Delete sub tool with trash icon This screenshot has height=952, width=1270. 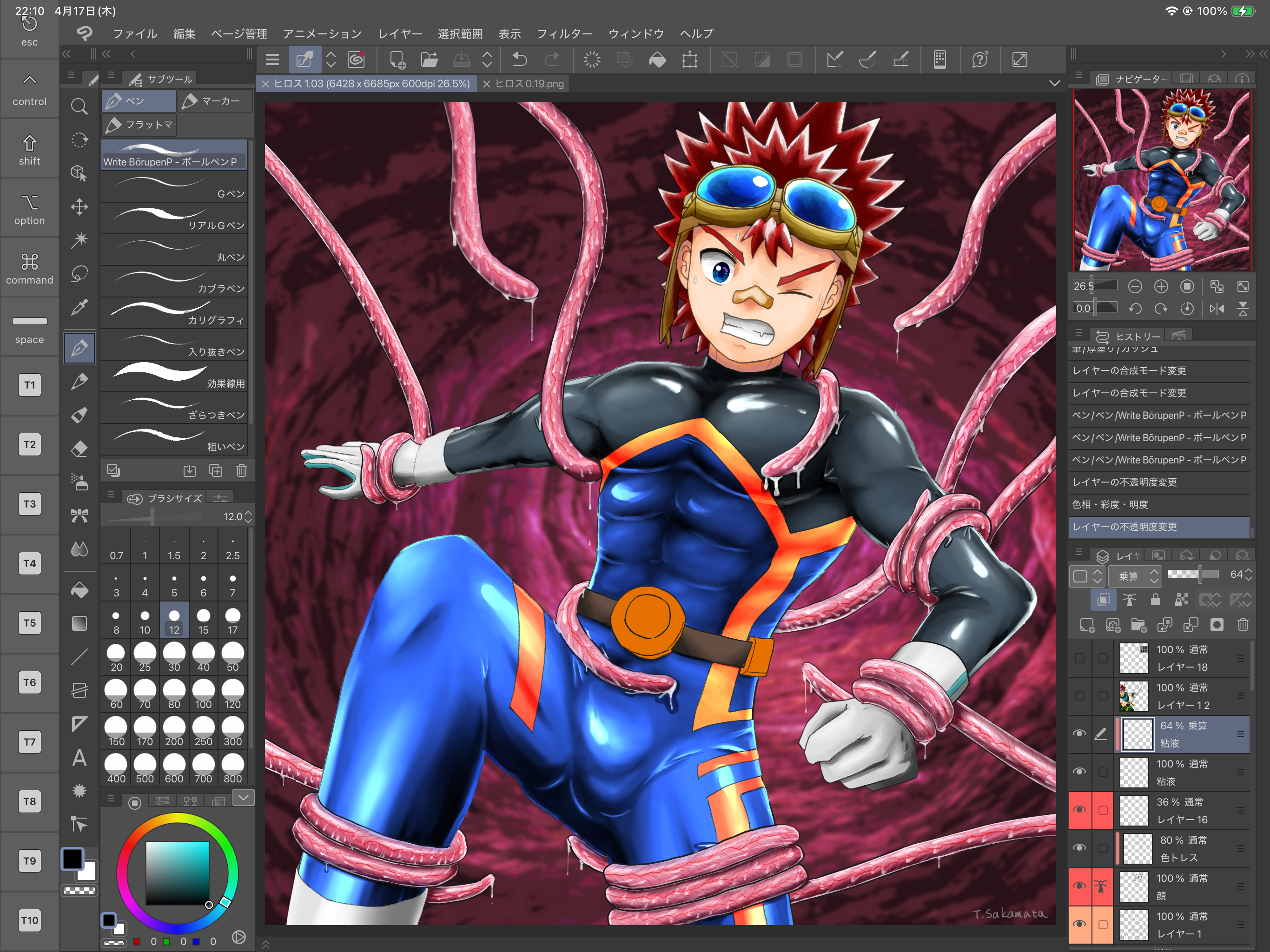[242, 471]
